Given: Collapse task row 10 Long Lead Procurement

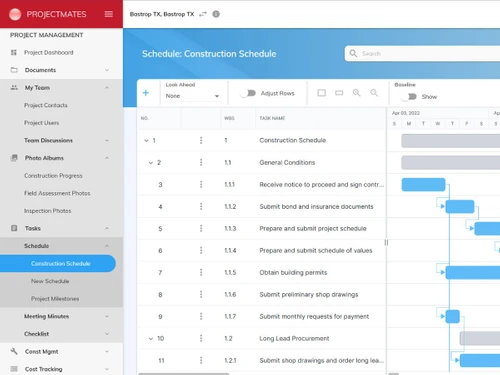Looking at the screenshot, I should coord(151,339).
